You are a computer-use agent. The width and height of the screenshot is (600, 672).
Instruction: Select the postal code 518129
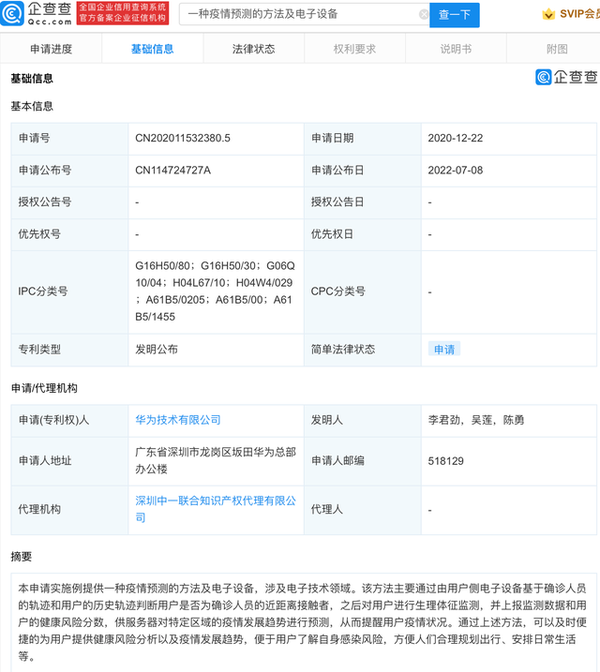click(x=446, y=461)
